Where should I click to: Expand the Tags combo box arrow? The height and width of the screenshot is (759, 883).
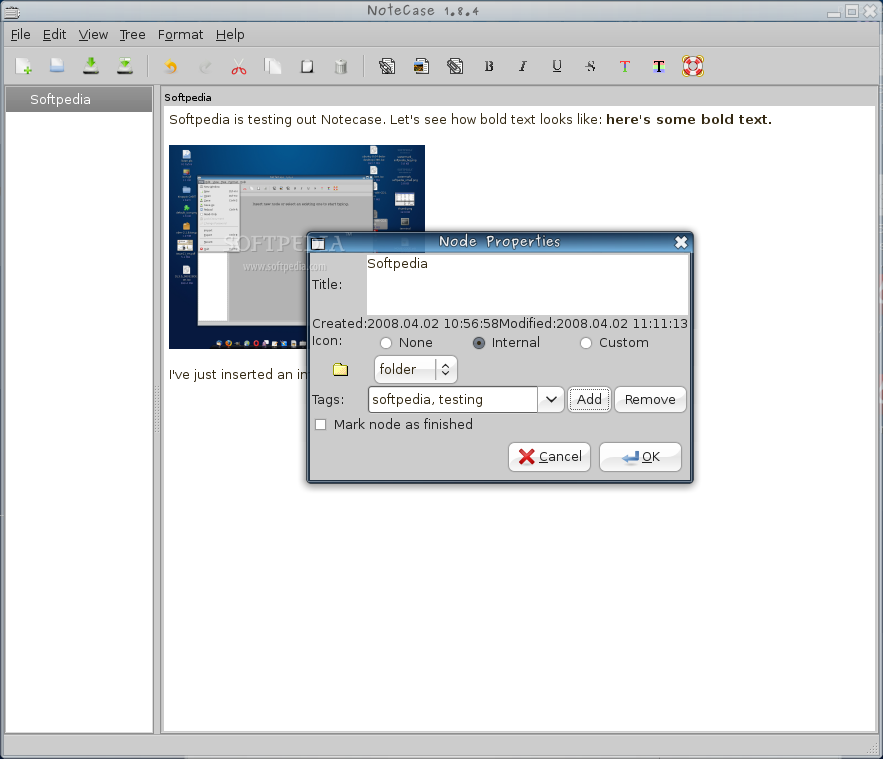551,399
